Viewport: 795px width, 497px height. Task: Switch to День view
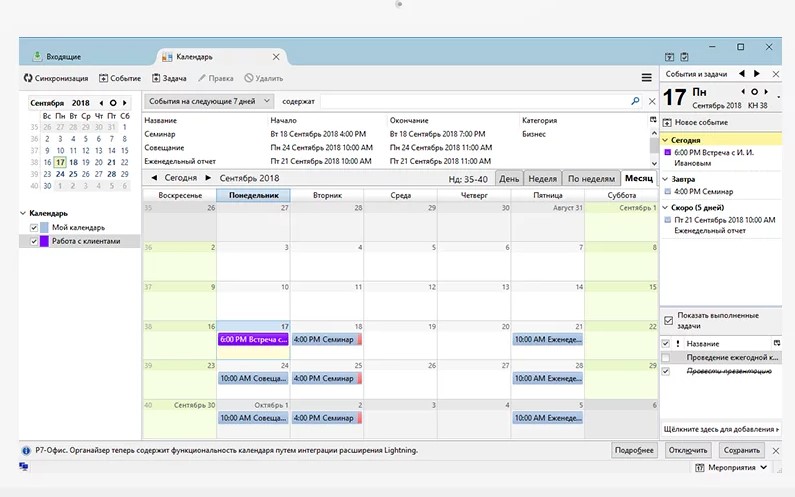point(509,179)
